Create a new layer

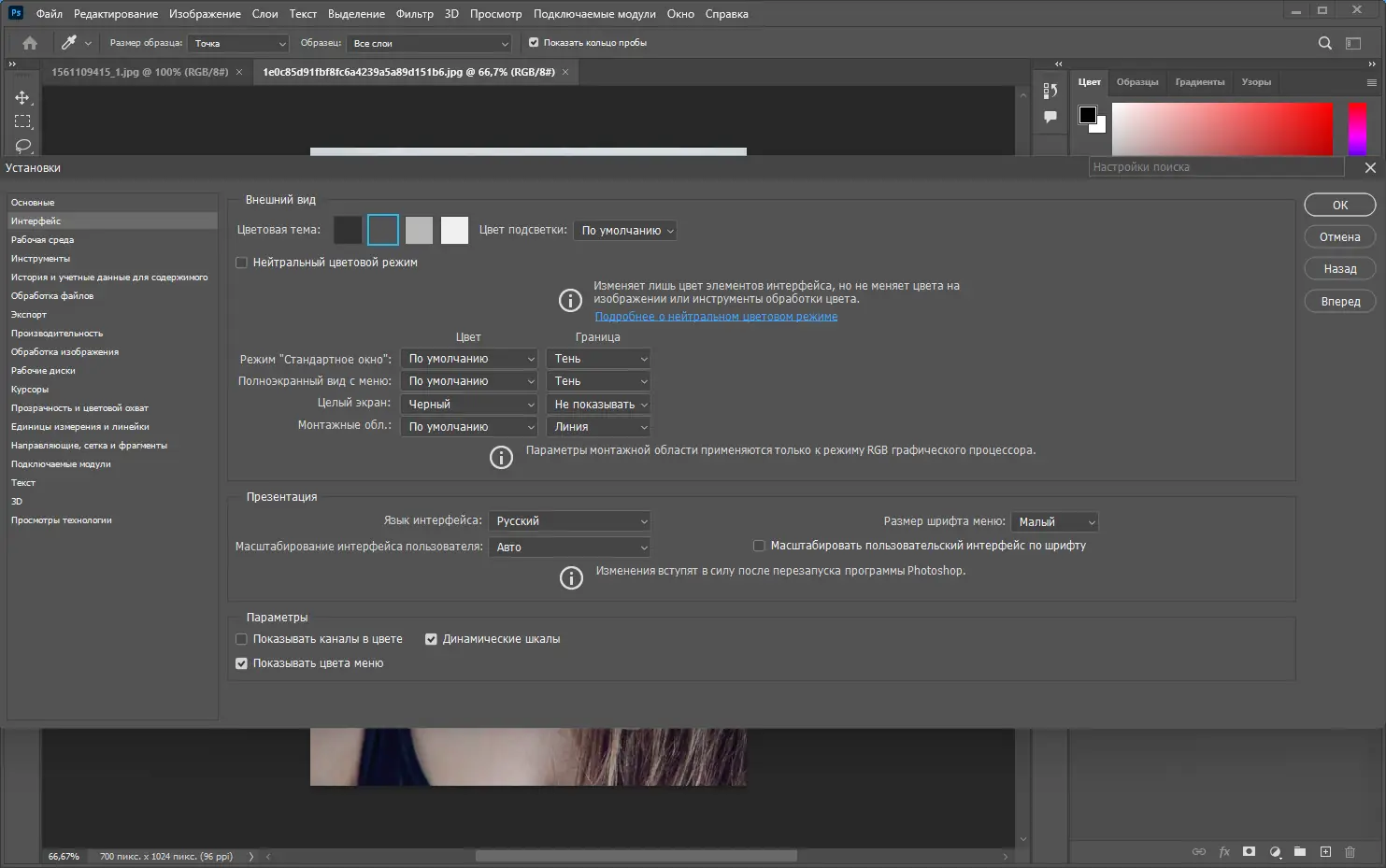1324,851
